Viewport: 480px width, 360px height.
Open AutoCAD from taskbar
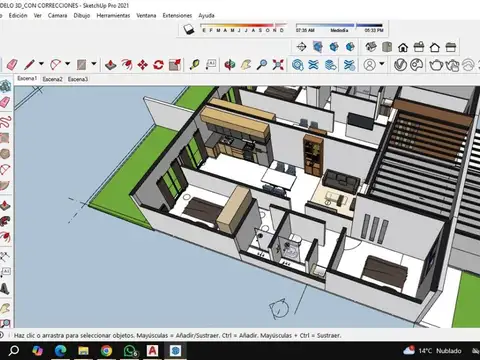152,350
